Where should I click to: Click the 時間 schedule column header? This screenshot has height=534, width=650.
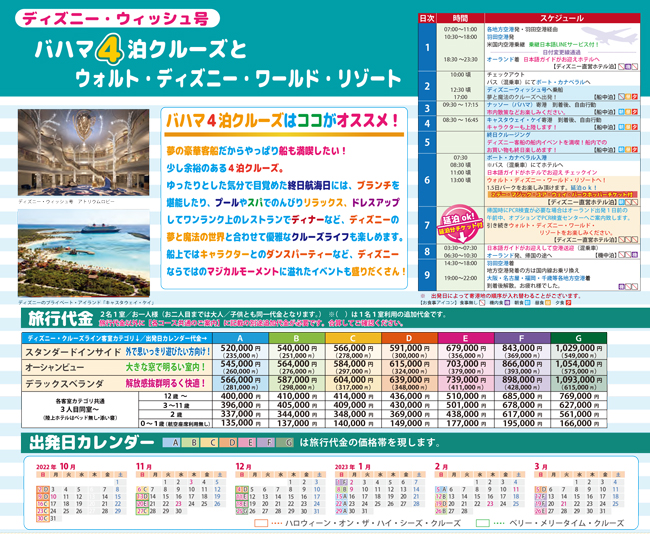pyautogui.click(x=460, y=18)
